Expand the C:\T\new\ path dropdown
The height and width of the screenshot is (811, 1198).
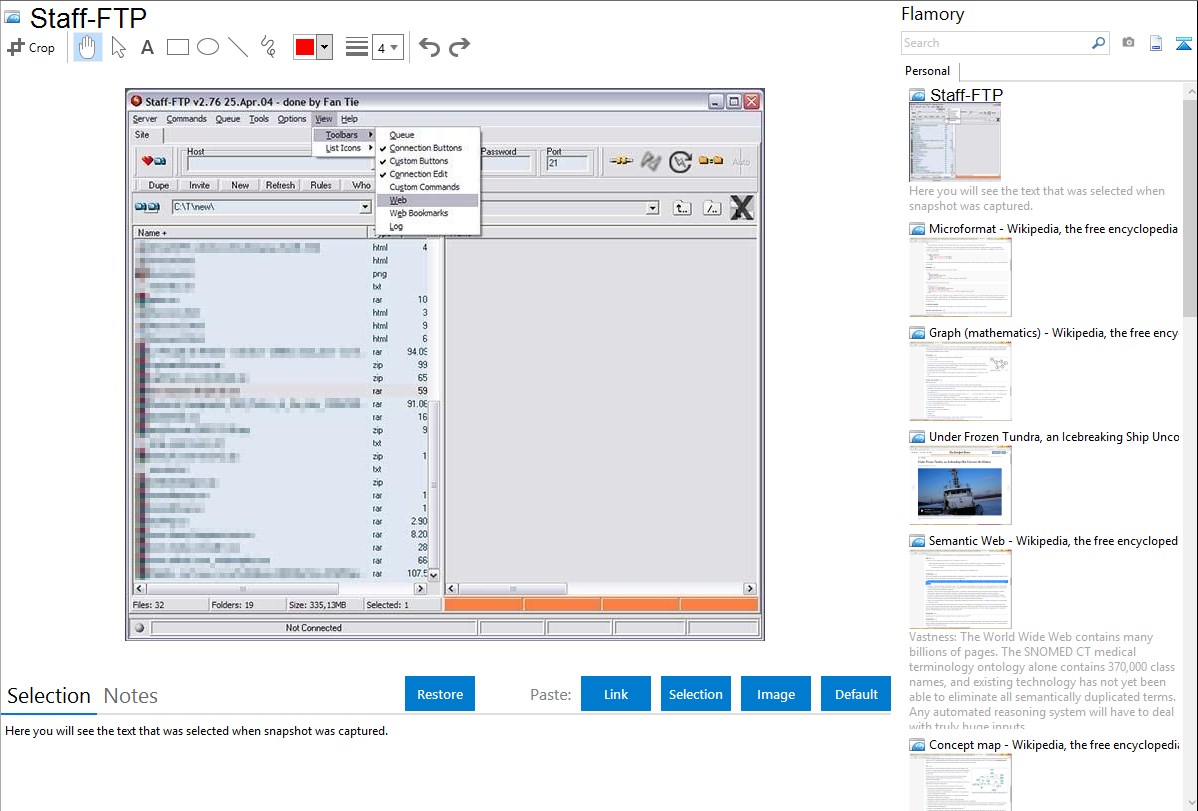tap(365, 207)
